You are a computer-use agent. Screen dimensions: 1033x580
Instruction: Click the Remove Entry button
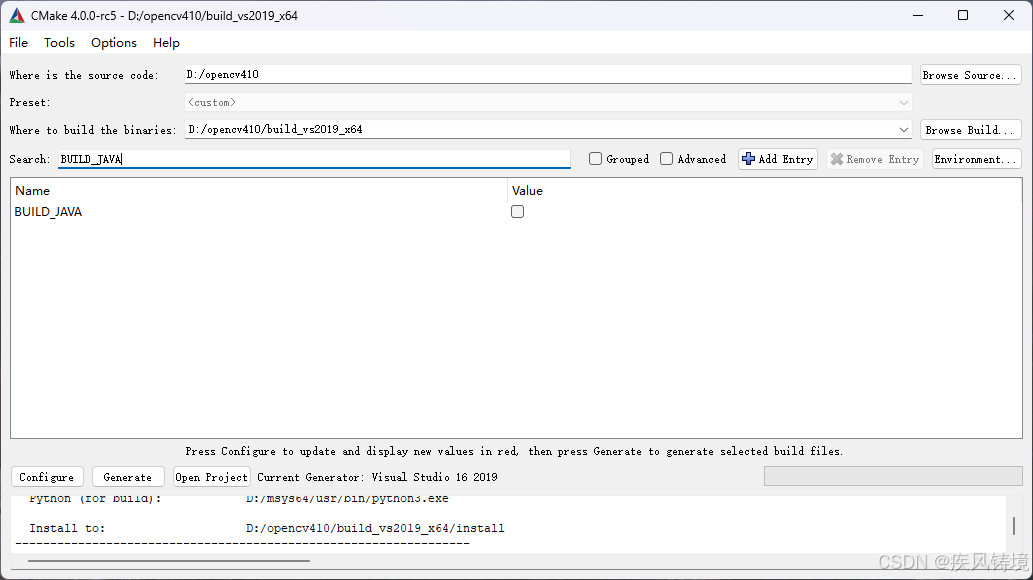click(875, 159)
